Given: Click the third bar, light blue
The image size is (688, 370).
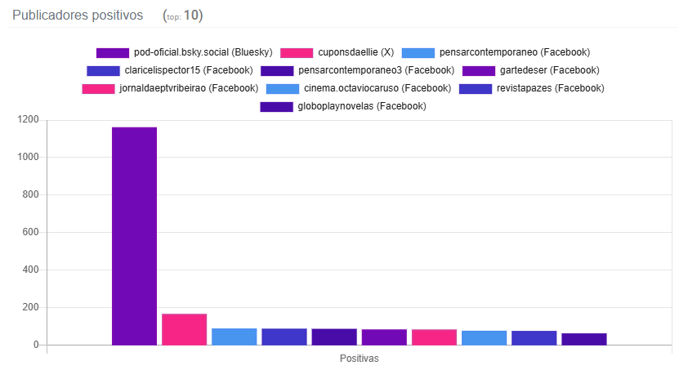Looking at the screenshot, I should [234, 337].
